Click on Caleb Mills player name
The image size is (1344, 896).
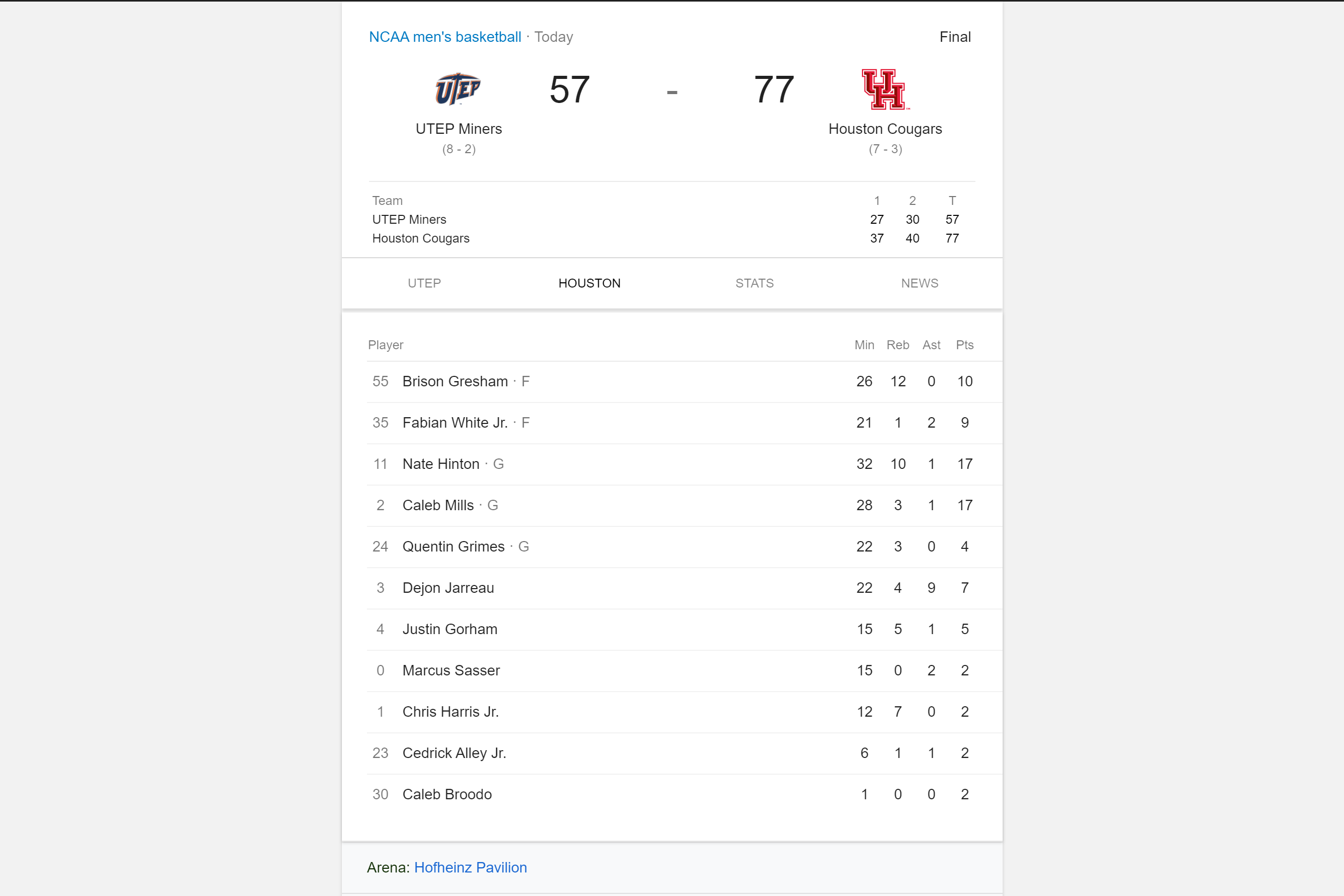(x=438, y=506)
